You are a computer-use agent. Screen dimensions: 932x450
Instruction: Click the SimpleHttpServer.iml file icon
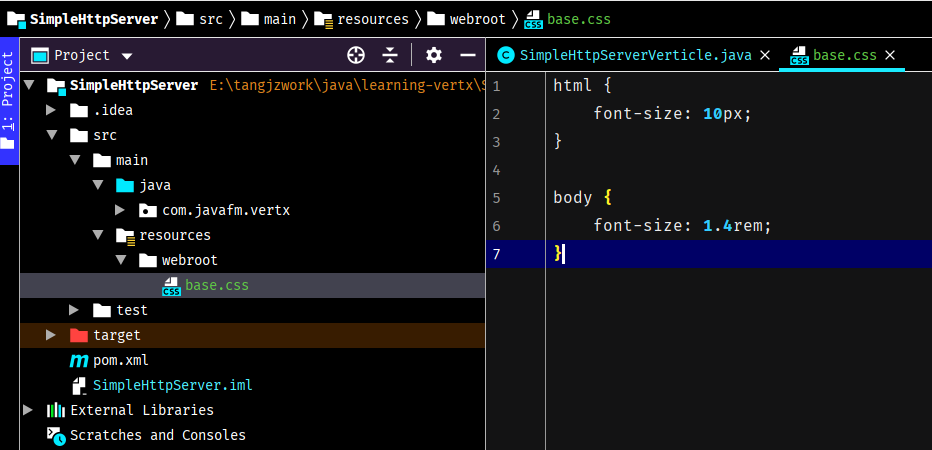coord(79,385)
